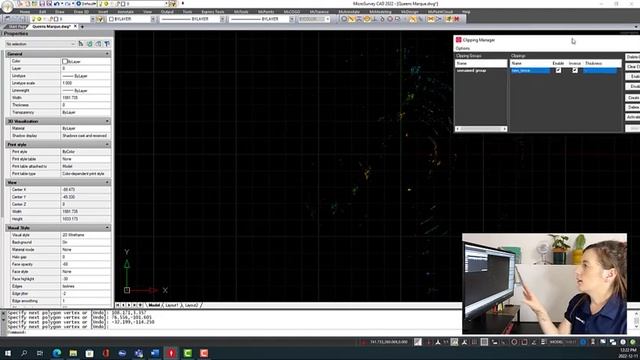Image resolution: width=640 pixels, height=360 pixels.
Task: Click the Clipping Groups horizontal scrollbar
Action: (481, 129)
